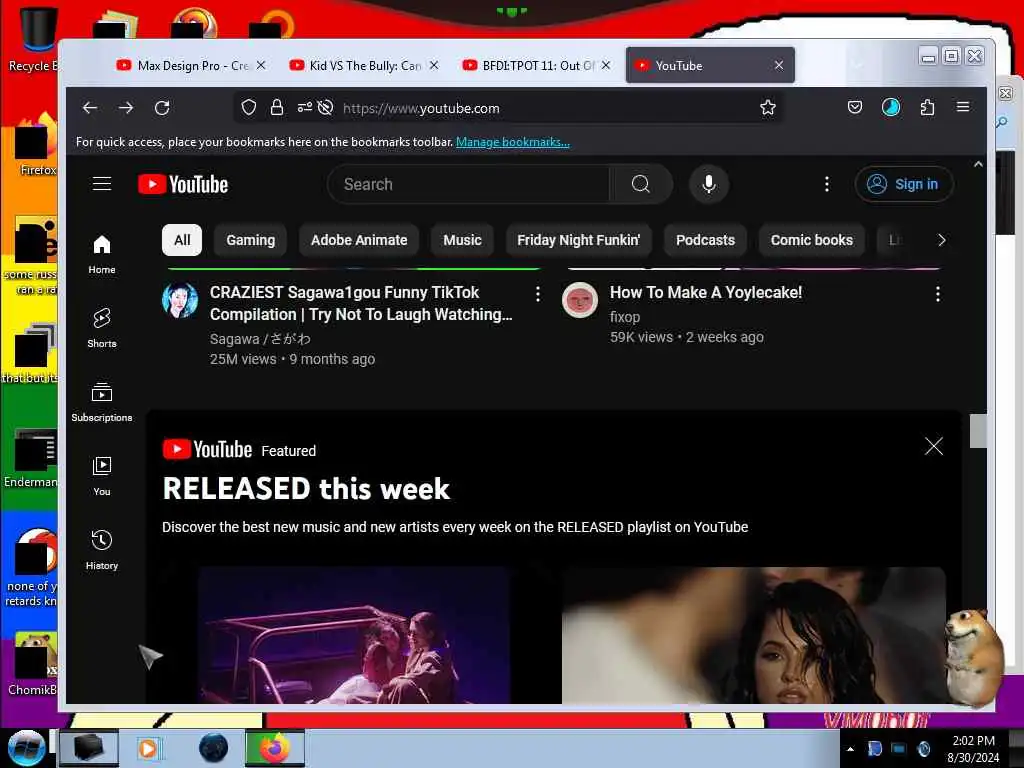Open Shorts from the sidebar

(102, 328)
